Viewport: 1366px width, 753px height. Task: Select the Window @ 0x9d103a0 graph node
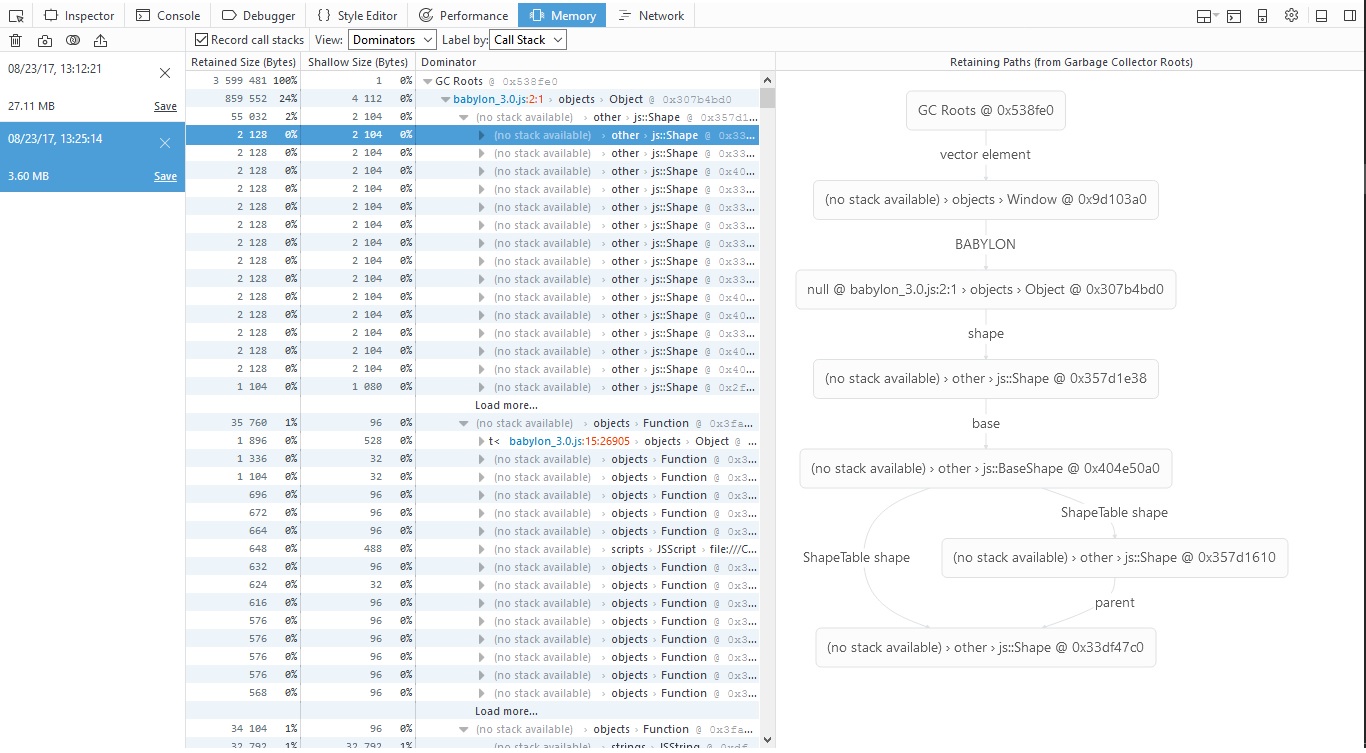(x=986, y=200)
